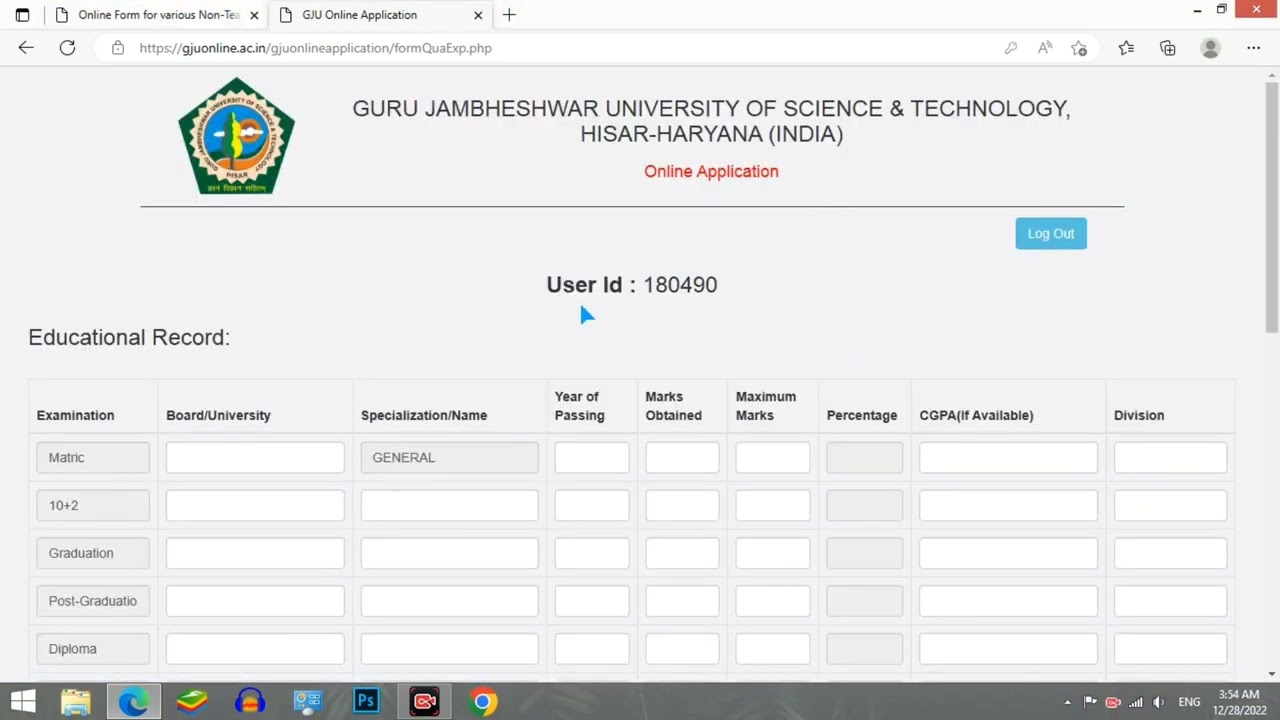Click Specialization/Name field for Post-Graduation
The height and width of the screenshot is (720, 1280).
pyautogui.click(x=449, y=601)
